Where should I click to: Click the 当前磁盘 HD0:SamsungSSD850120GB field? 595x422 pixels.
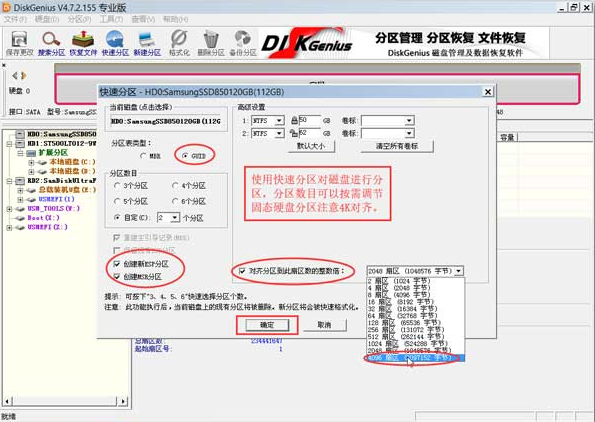(x=165, y=121)
